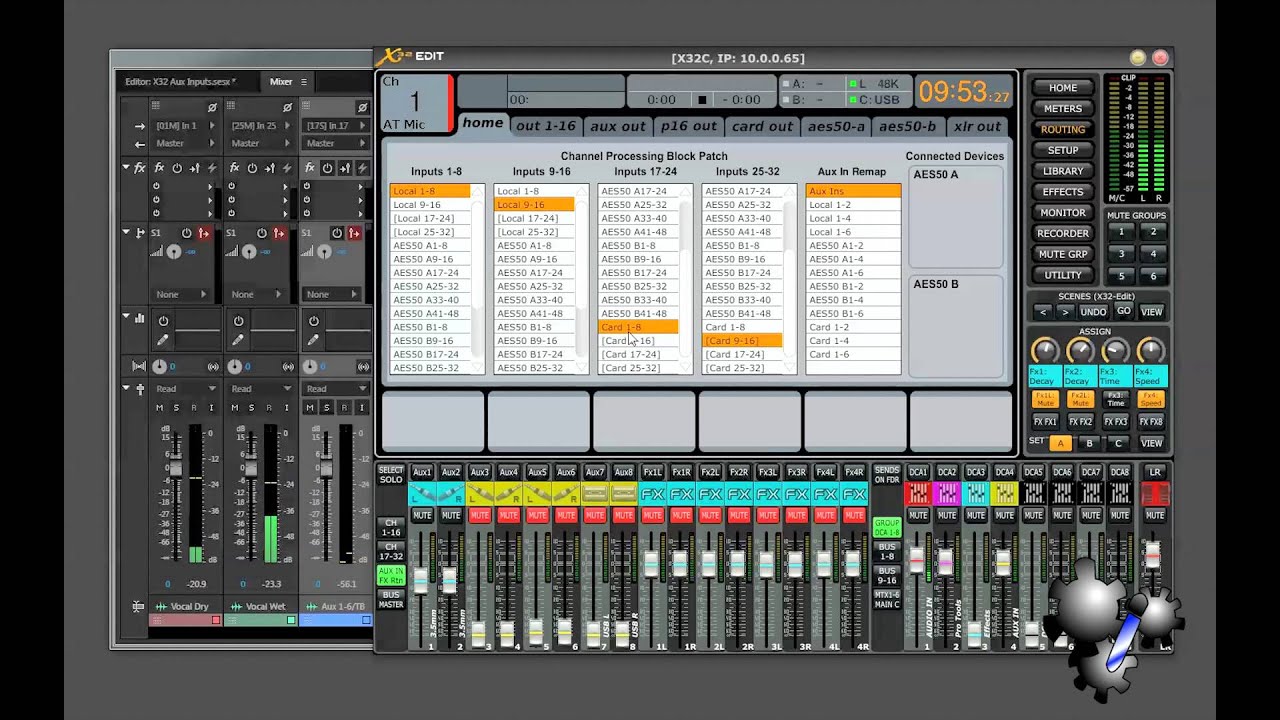Toggle Select/Solo mode button
The image size is (1280, 720).
pos(391,475)
